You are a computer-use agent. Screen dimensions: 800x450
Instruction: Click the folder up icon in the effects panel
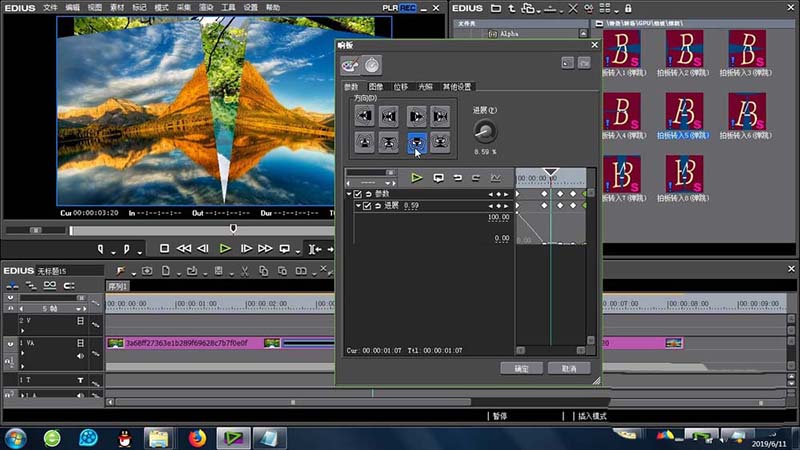512,8
